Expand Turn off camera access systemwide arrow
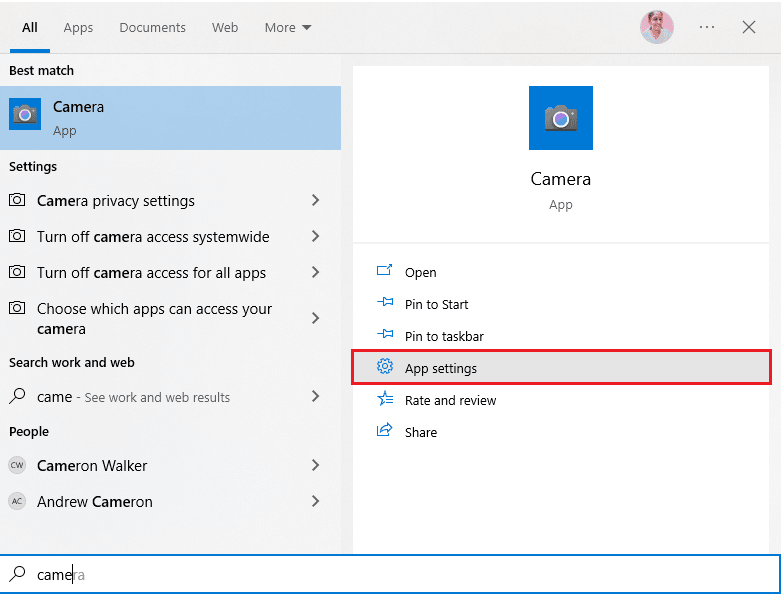This screenshot has height=594, width=781. [x=315, y=237]
